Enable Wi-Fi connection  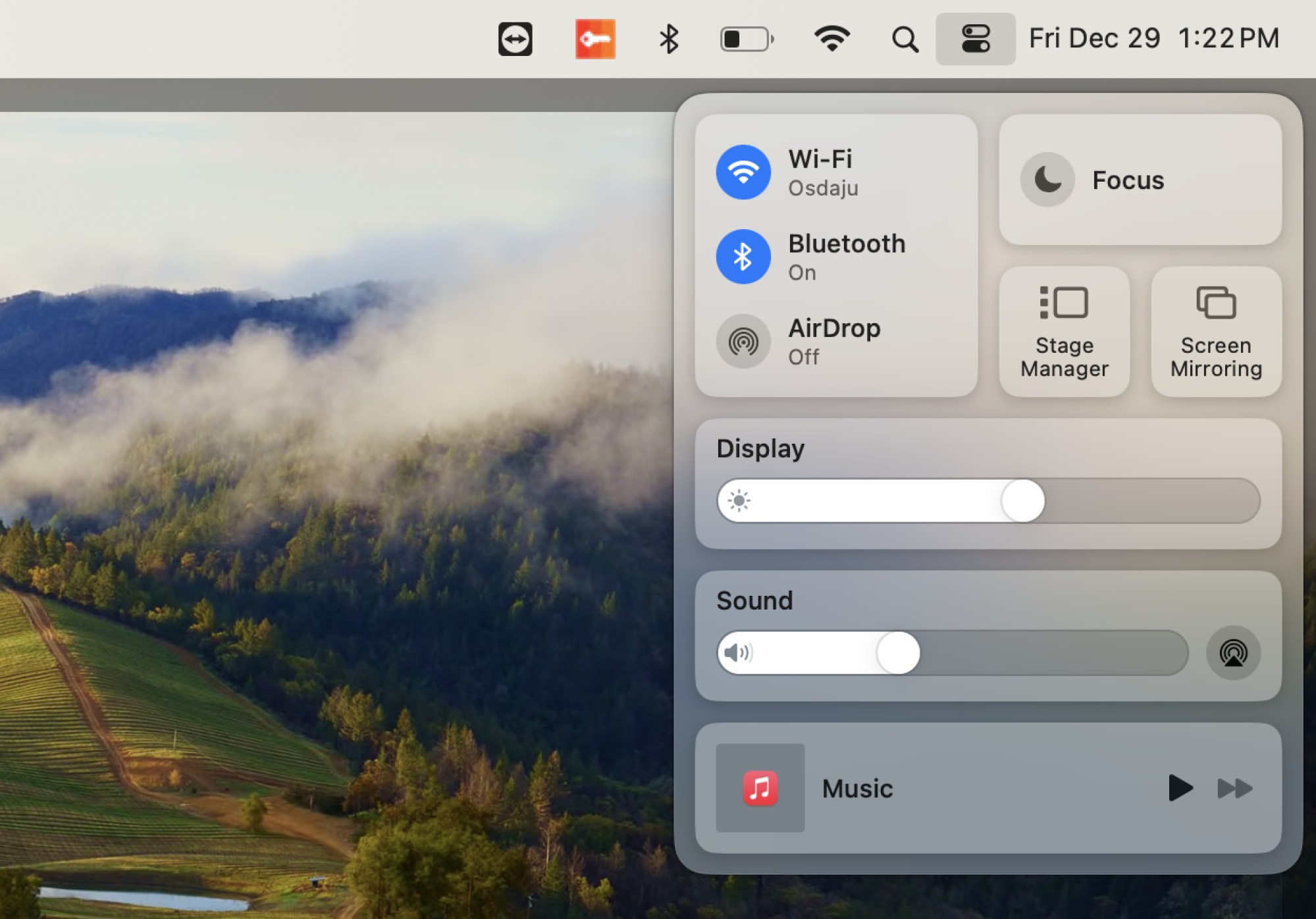[x=744, y=171]
